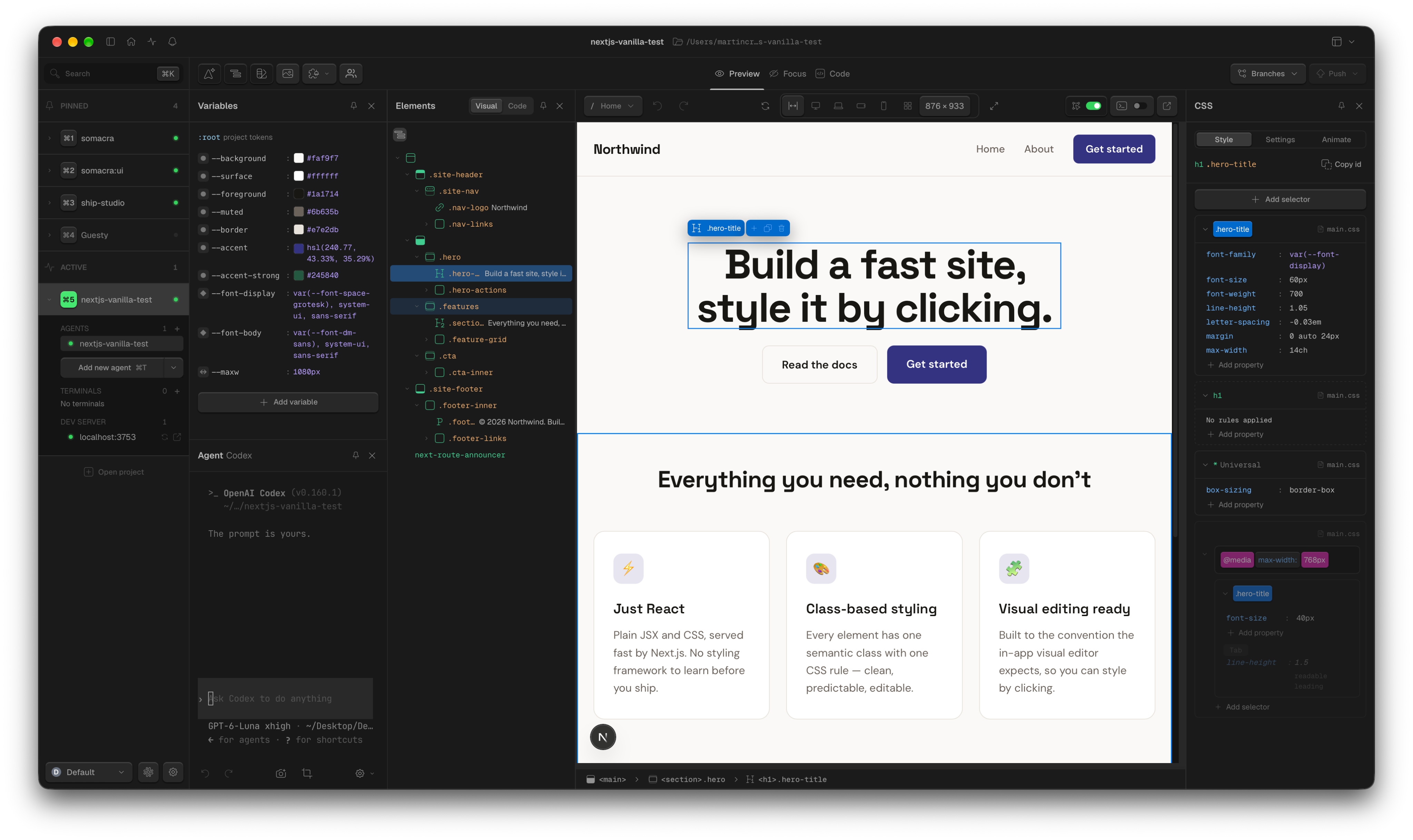Click the home icon in title bar

point(131,41)
